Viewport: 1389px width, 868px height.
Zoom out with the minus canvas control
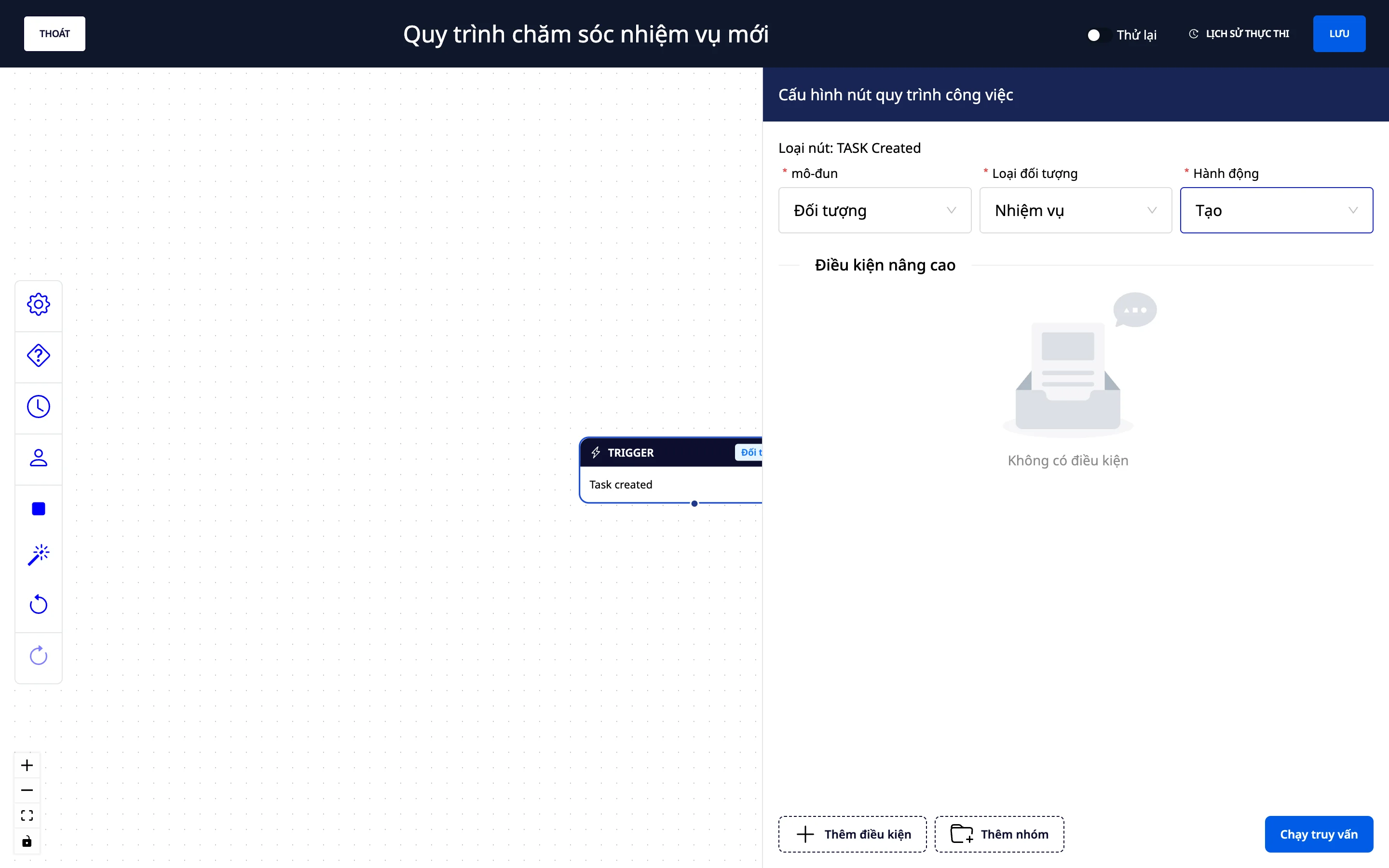tap(27, 790)
